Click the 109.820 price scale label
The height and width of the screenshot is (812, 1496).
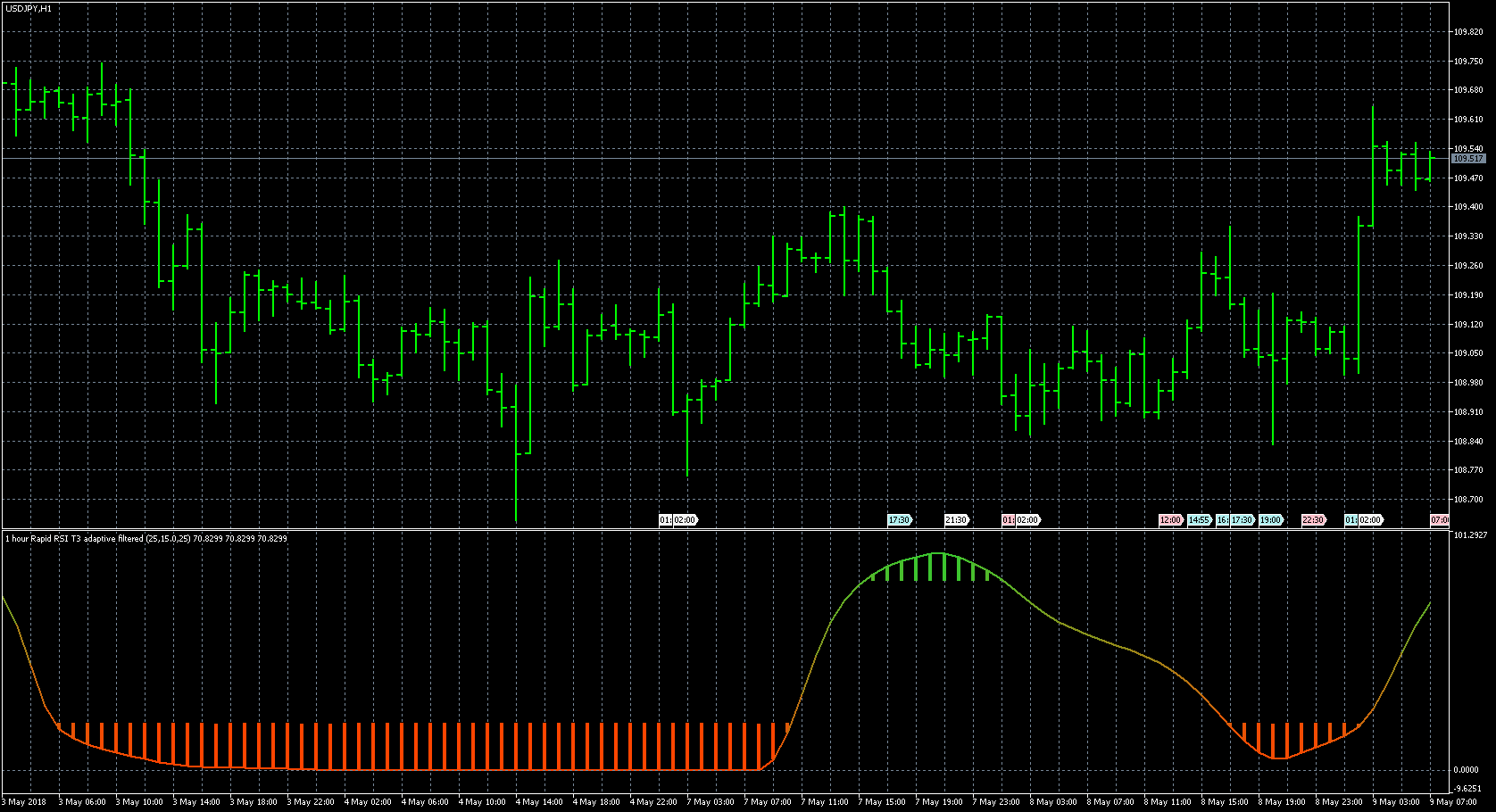point(1468,32)
